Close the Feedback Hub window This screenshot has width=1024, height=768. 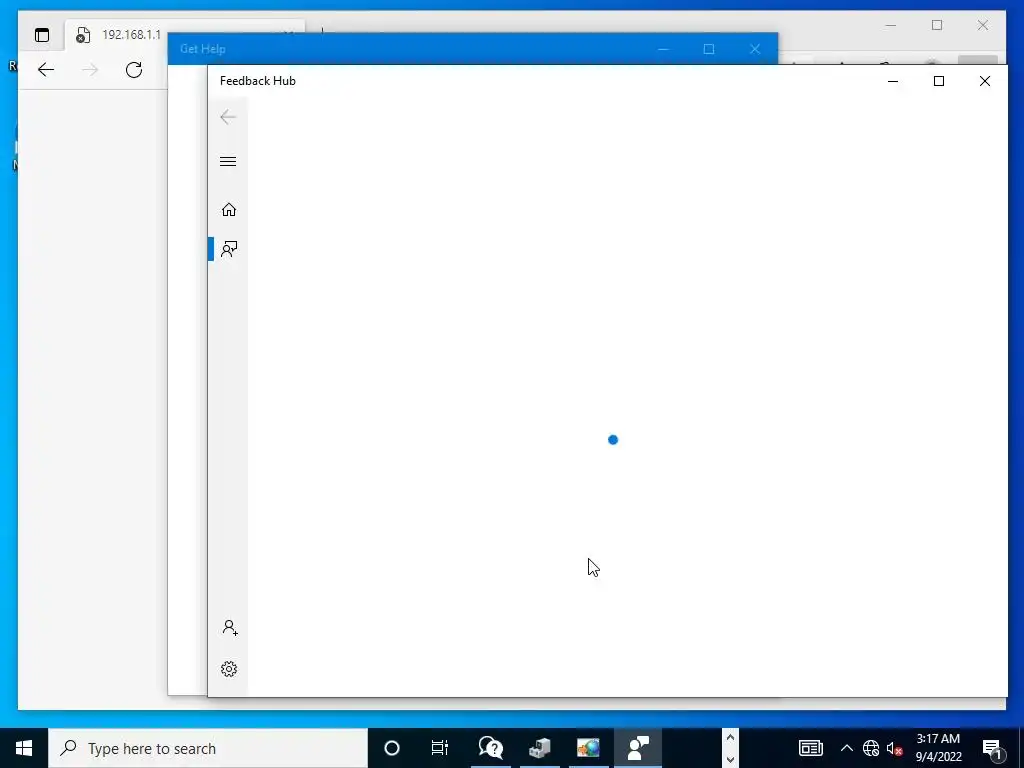984,81
